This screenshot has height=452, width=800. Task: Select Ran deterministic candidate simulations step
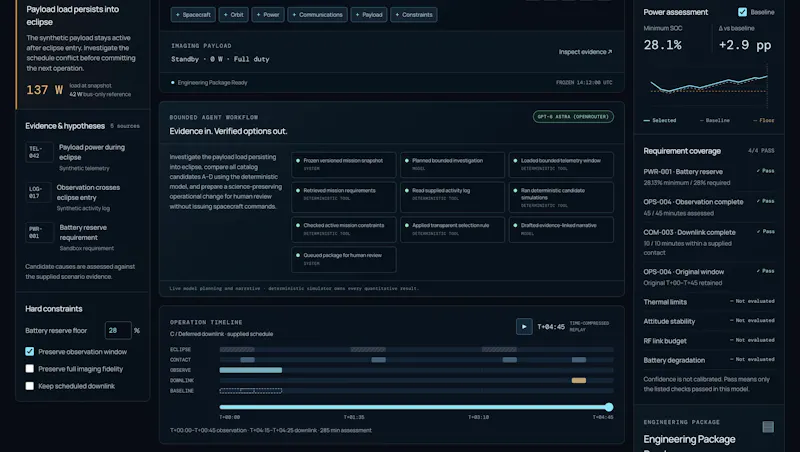click(x=561, y=197)
